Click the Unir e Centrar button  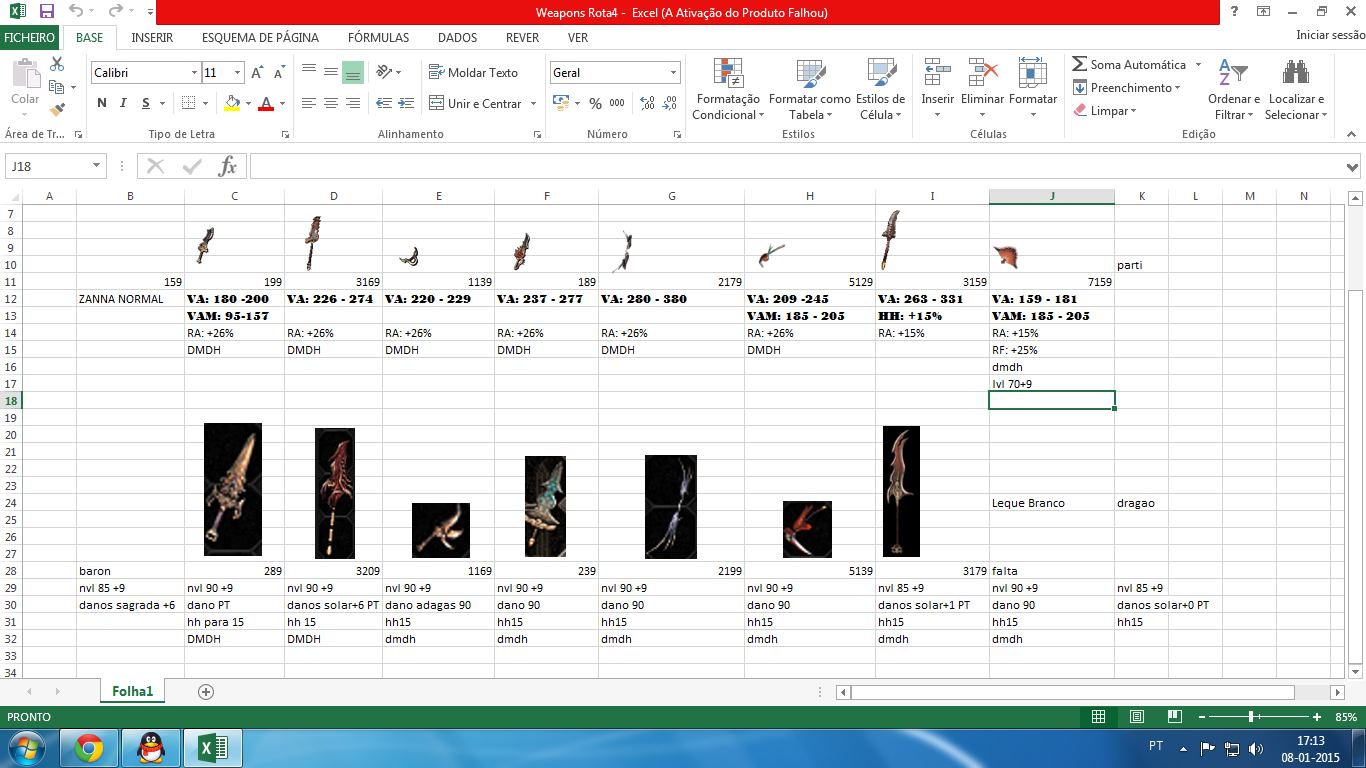477,103
